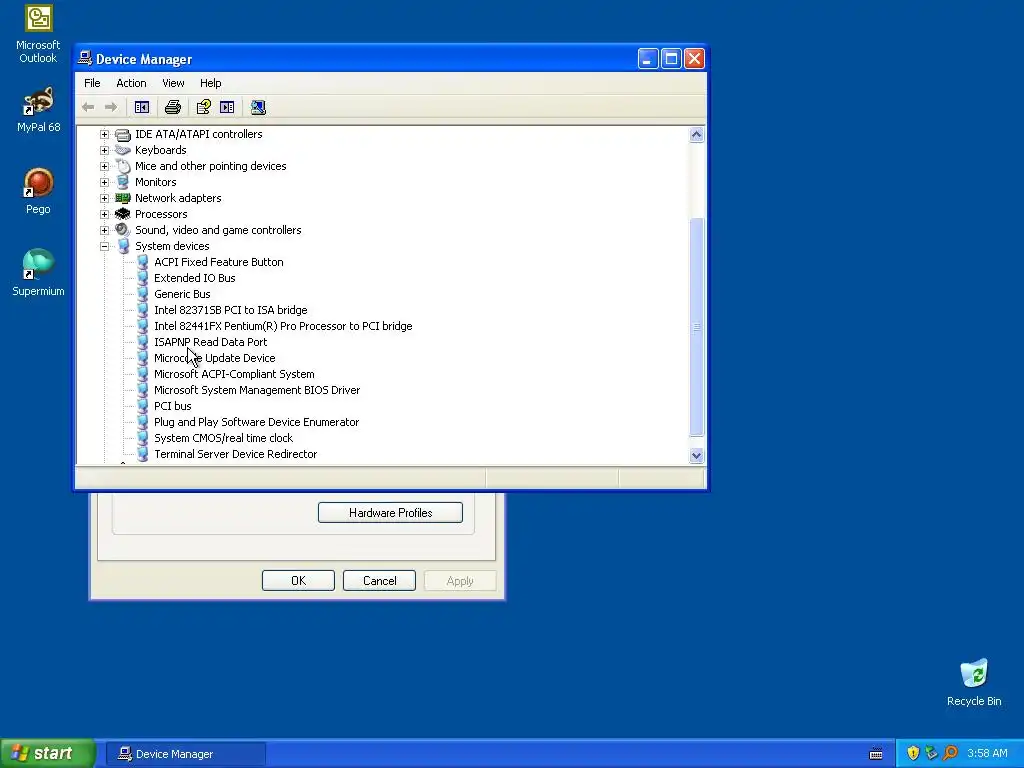Viewport: 1024px width, 768px height.
Task: Click the Monitors category icon
Action: [123, 182]
